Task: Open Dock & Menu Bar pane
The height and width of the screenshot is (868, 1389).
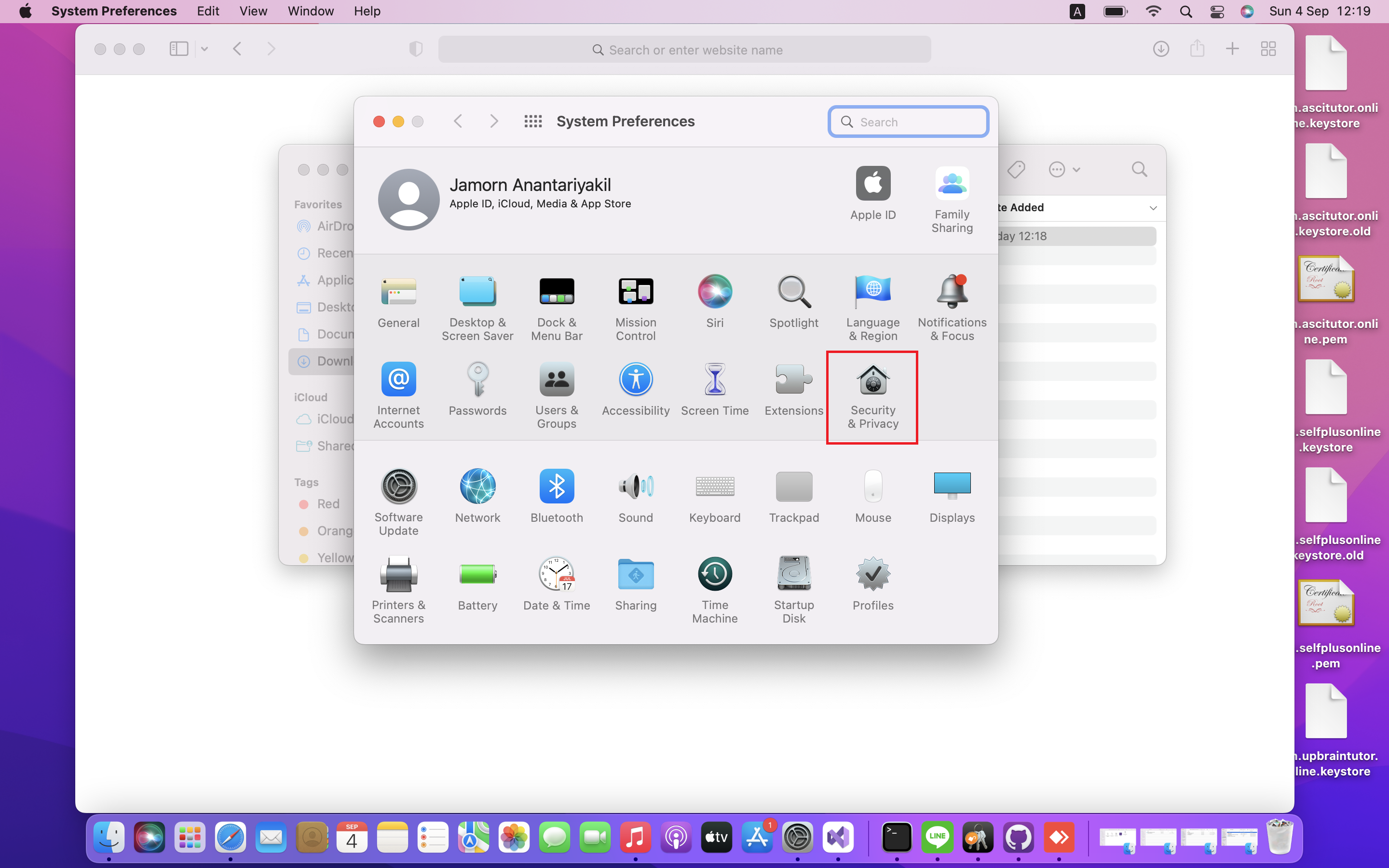Action: click(556, 309)
